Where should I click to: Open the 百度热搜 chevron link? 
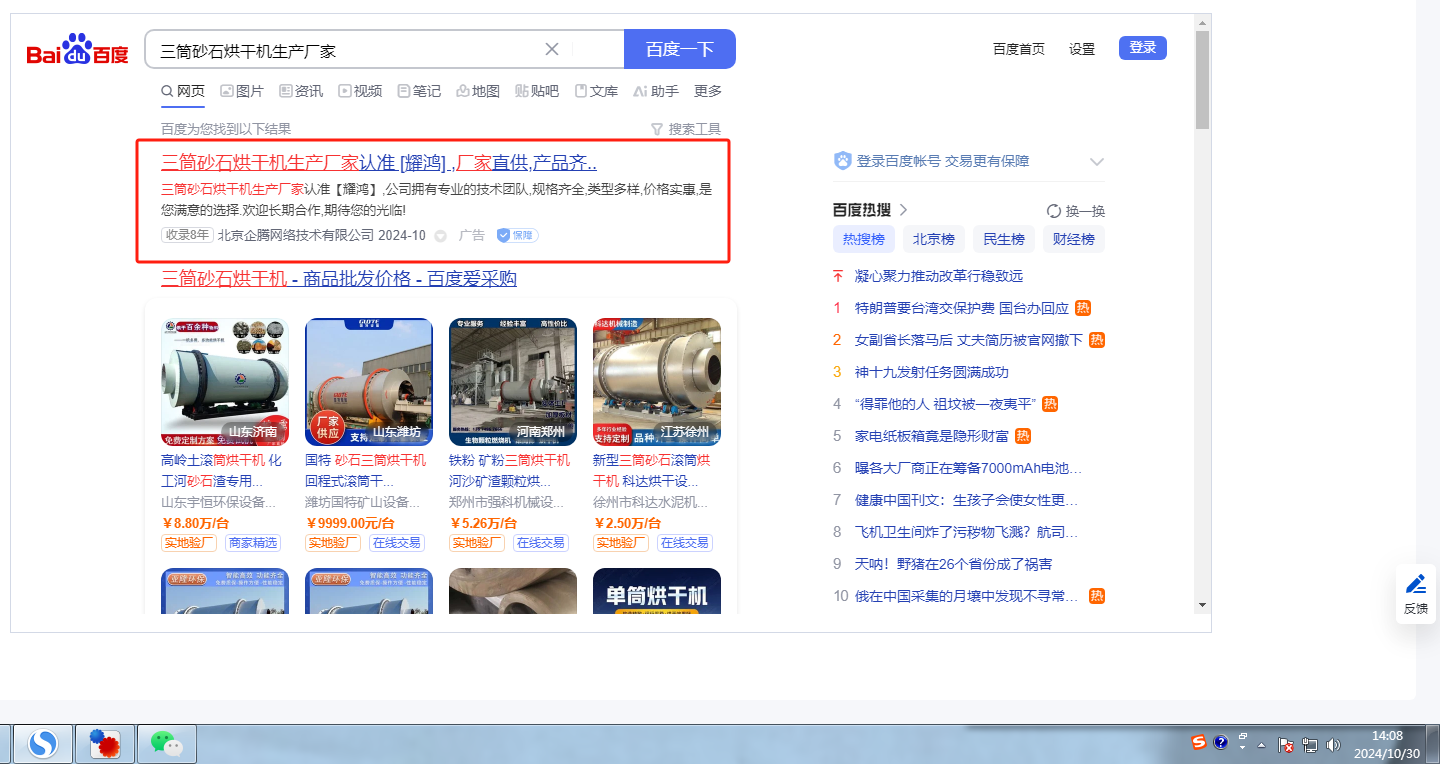point(903,210)
